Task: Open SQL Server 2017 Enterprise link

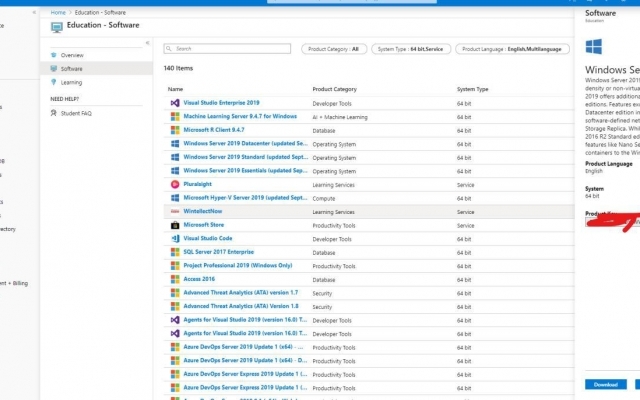Action: tap(218, 252)
